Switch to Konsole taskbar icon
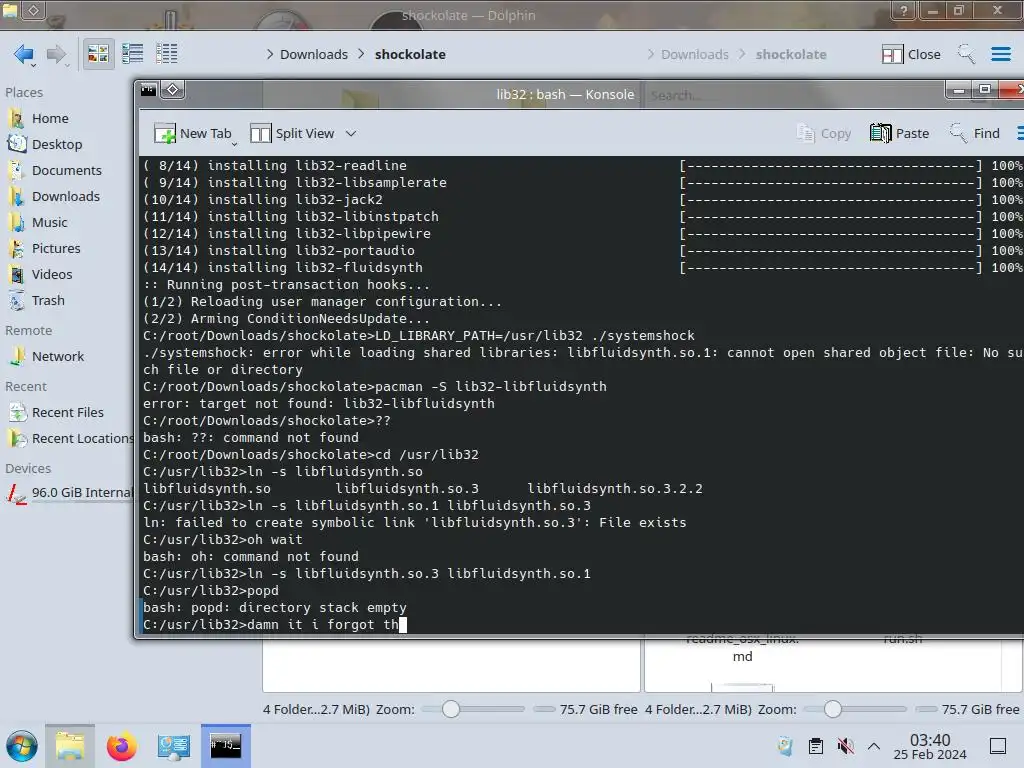Image resolution: width=1024 pixels, height=768 pixels. tap(225, 746)
